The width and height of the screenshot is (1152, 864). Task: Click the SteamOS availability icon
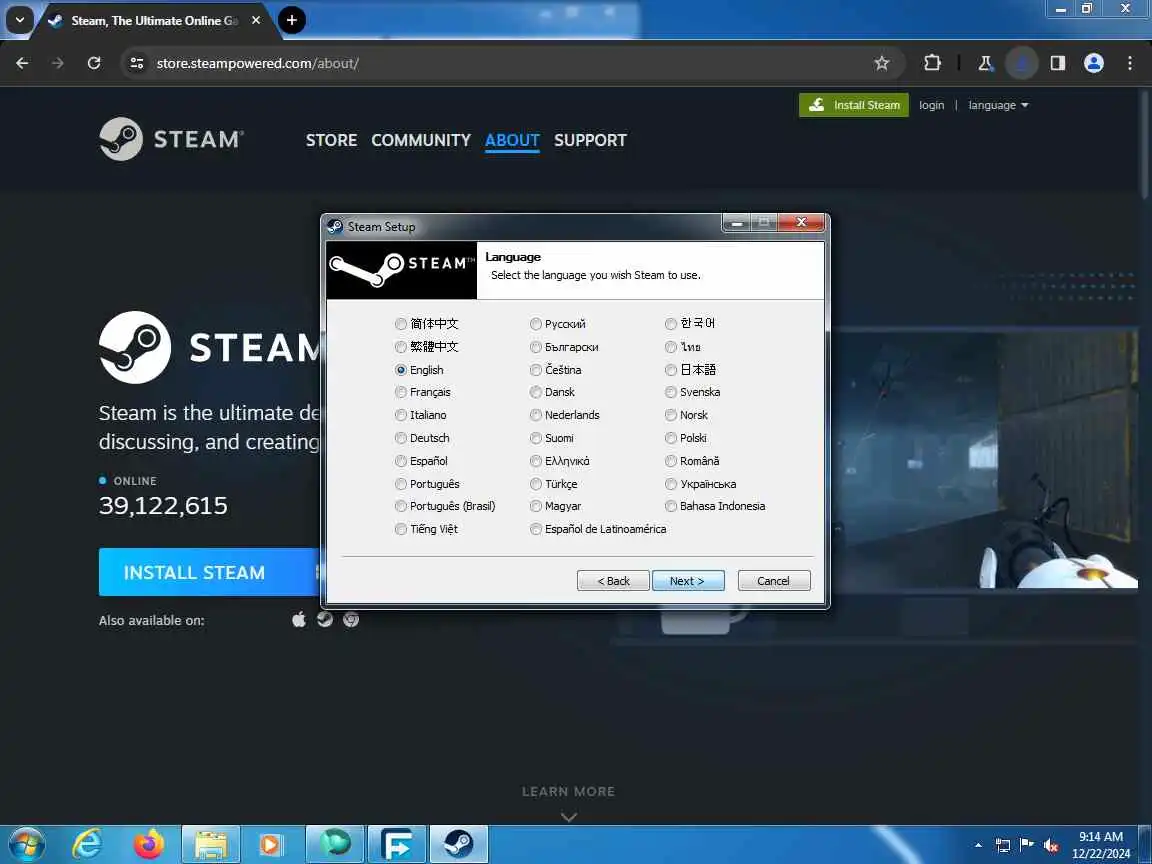(325, 619)
